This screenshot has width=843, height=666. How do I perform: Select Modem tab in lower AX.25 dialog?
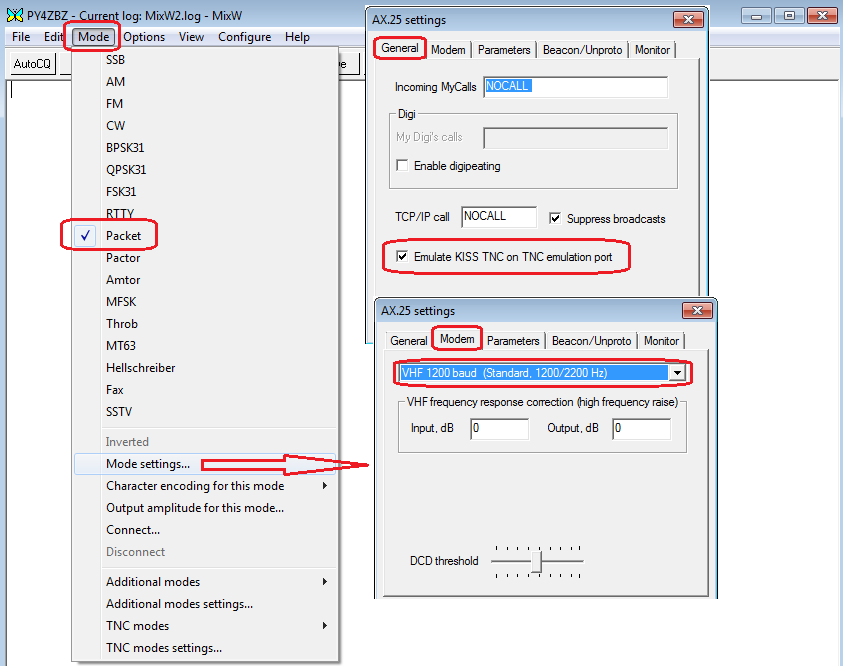point(457,339)
